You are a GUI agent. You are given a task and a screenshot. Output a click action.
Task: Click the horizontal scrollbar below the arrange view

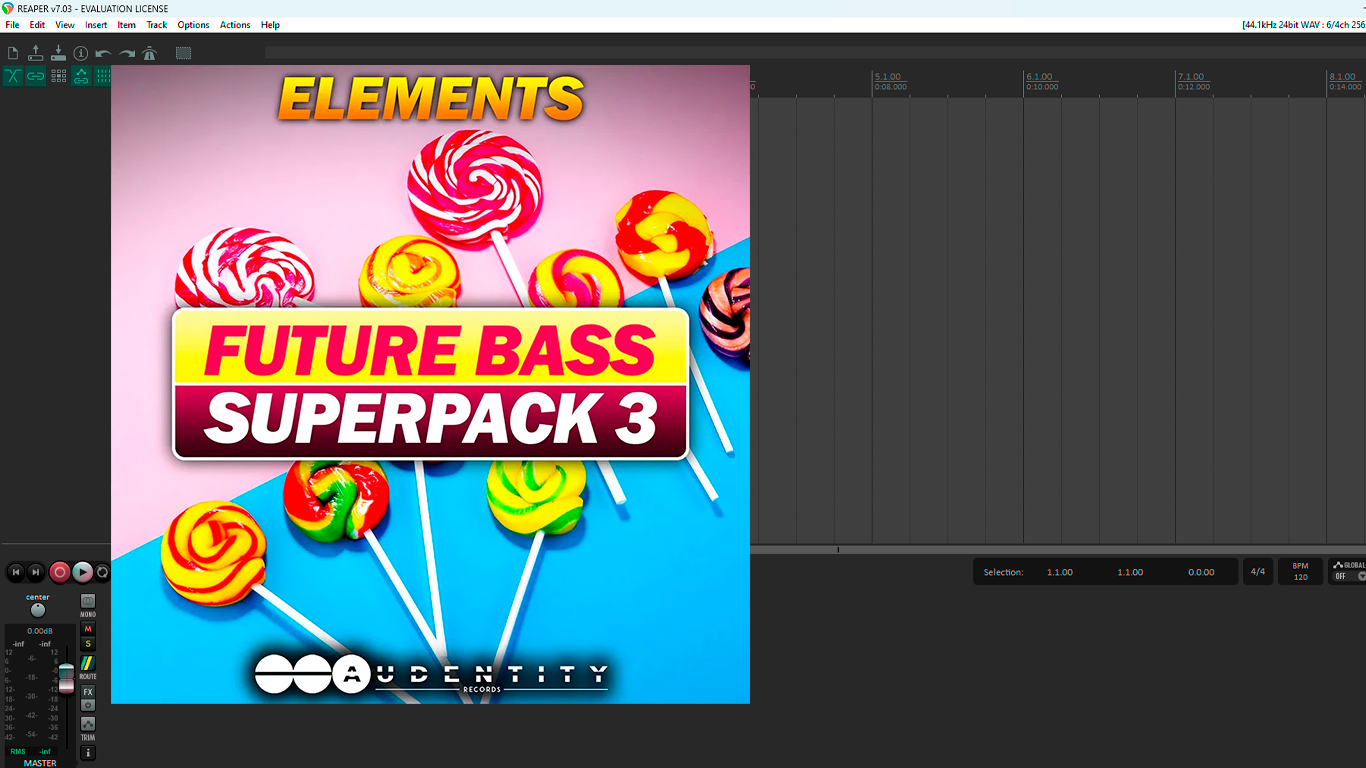[1058, 550]
